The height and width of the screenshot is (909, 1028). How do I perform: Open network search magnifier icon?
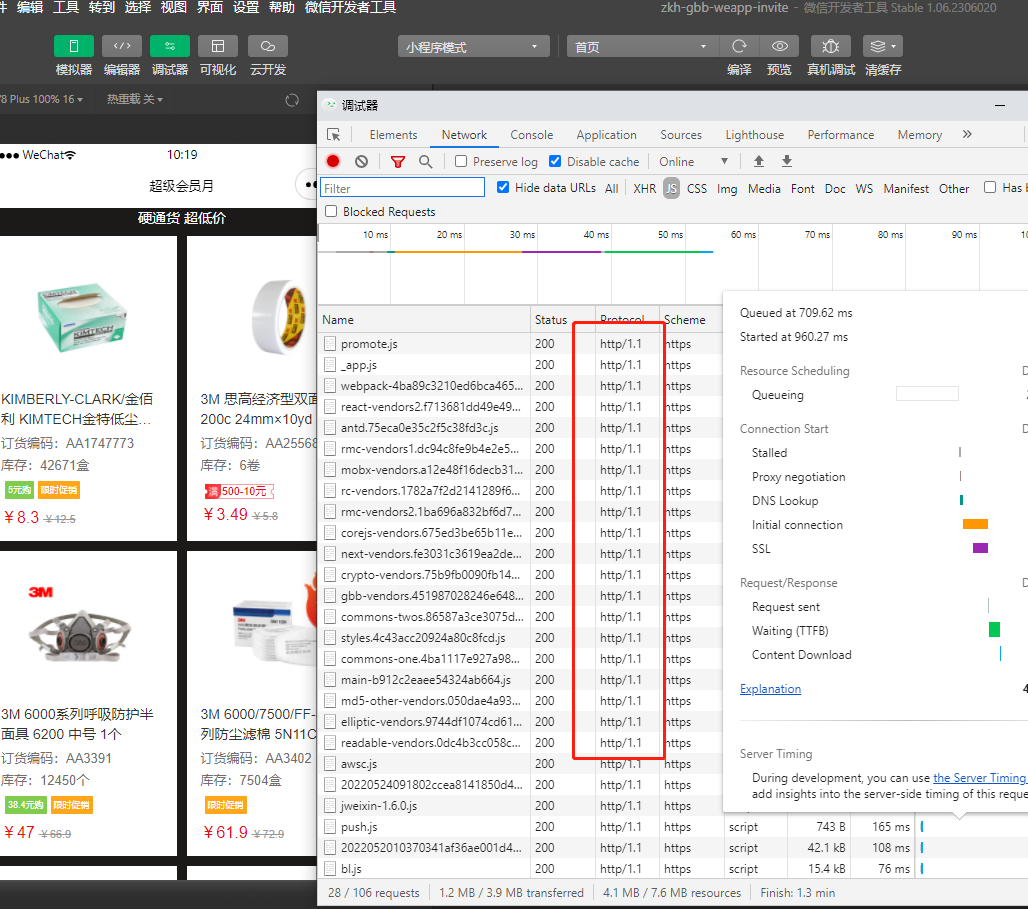[425, 161]
